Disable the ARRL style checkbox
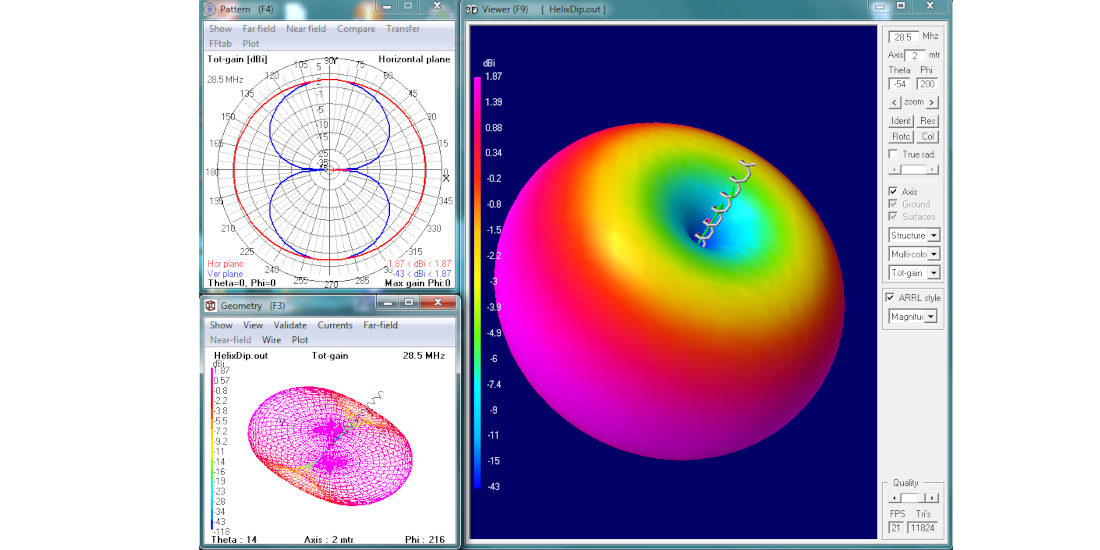The height and width of the screenshot is (550, 1100). [890, 297]
